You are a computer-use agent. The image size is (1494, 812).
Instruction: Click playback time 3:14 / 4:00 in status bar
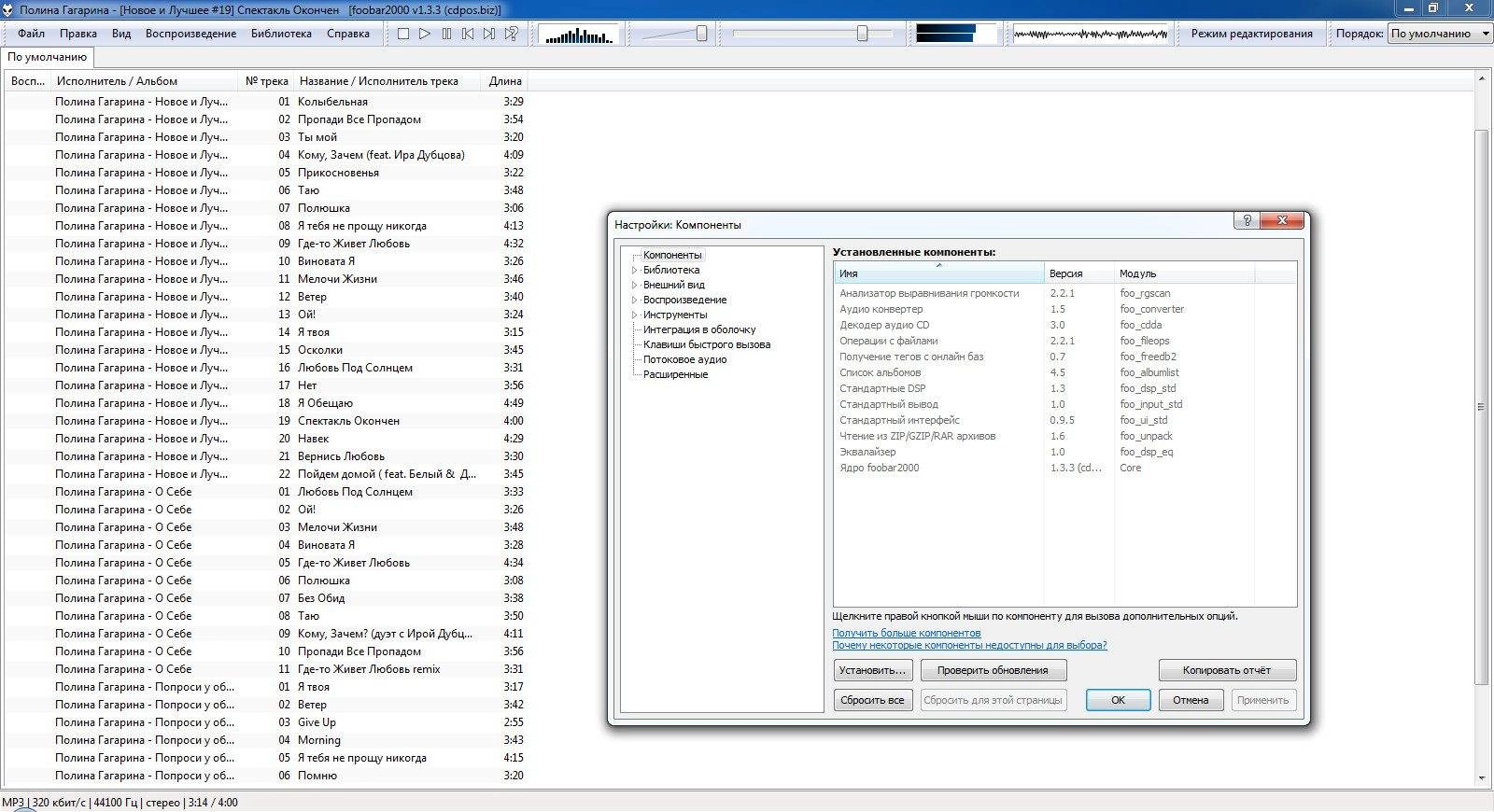pos(212,803)
